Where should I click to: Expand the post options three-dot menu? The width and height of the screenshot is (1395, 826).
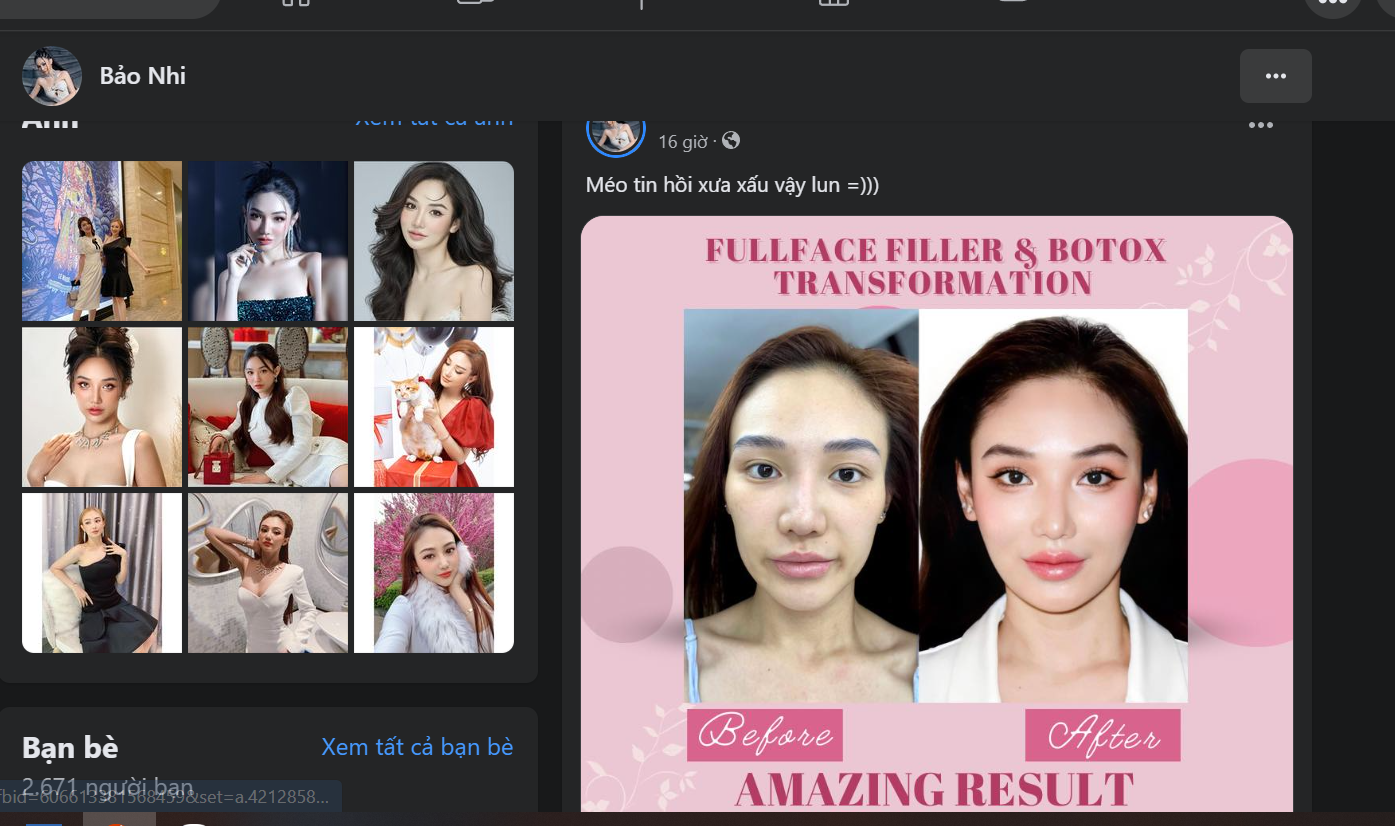coord(1260,125)
